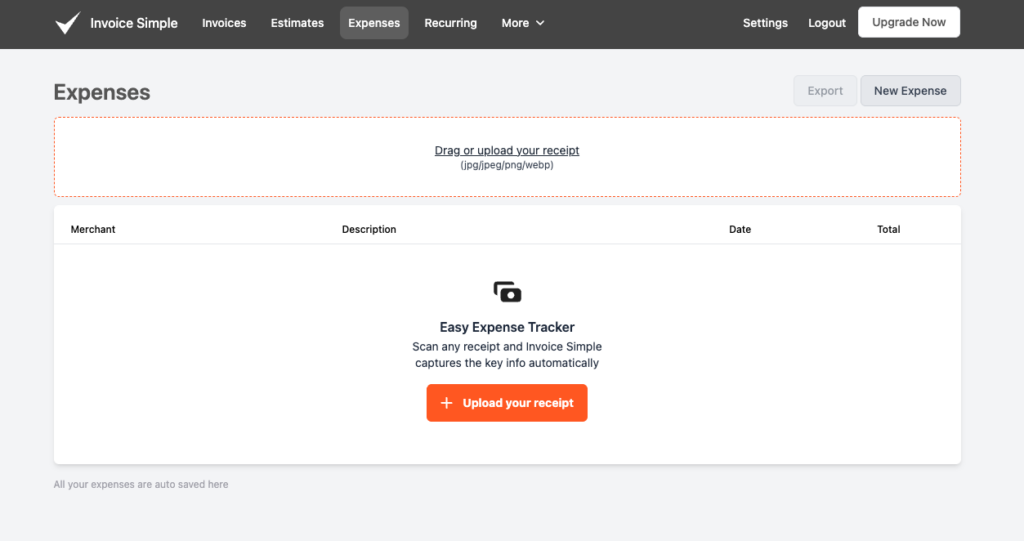Click the orange Upload your receipt button
Viewport: 1024px width, 541px height.
pos(507,403)
